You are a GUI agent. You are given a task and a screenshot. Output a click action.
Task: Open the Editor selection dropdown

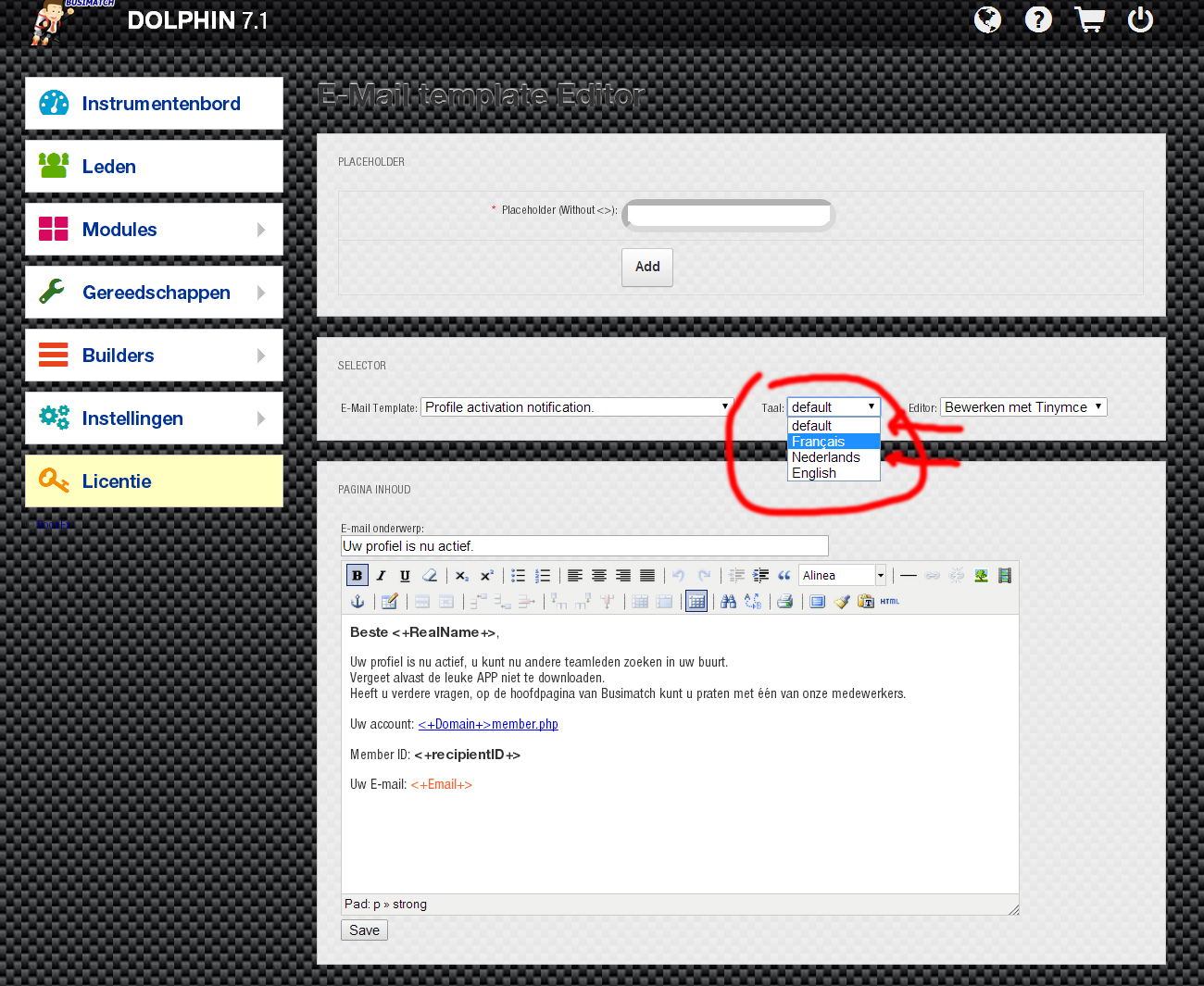tap(1023, 407)
